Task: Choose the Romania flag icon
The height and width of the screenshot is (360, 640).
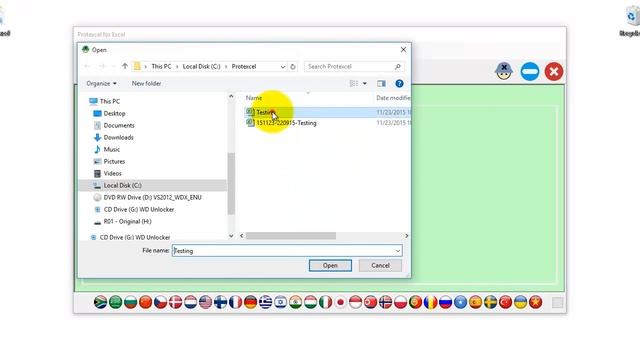Action: click(x=430, y=302)
